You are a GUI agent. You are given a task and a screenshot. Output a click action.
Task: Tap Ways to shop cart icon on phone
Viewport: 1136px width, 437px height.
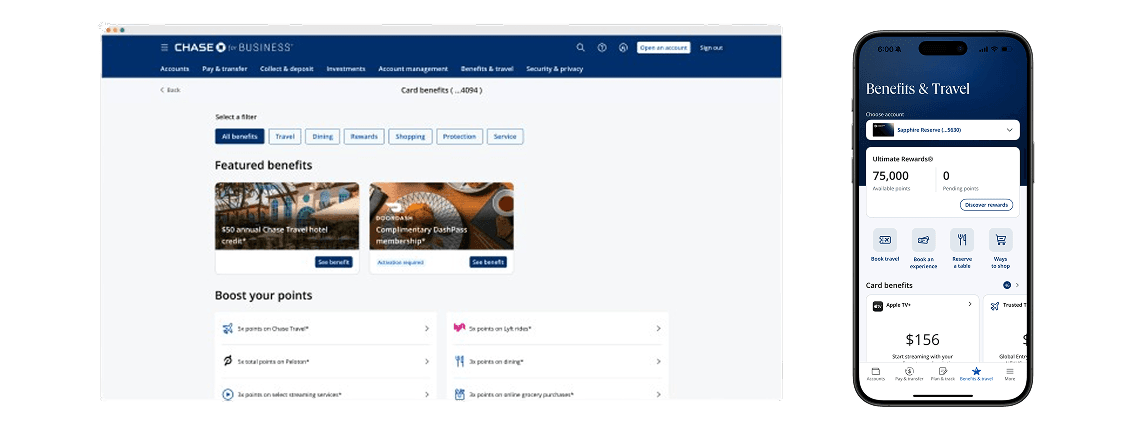click(x=1001, y=240)
